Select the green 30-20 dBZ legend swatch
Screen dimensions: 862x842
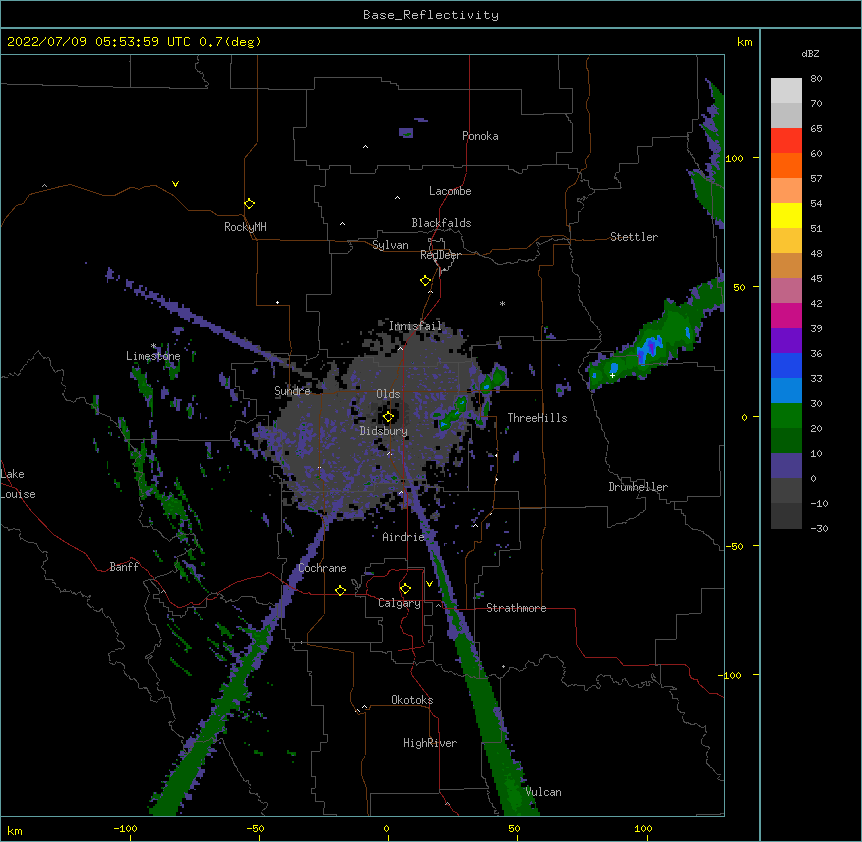786,416
